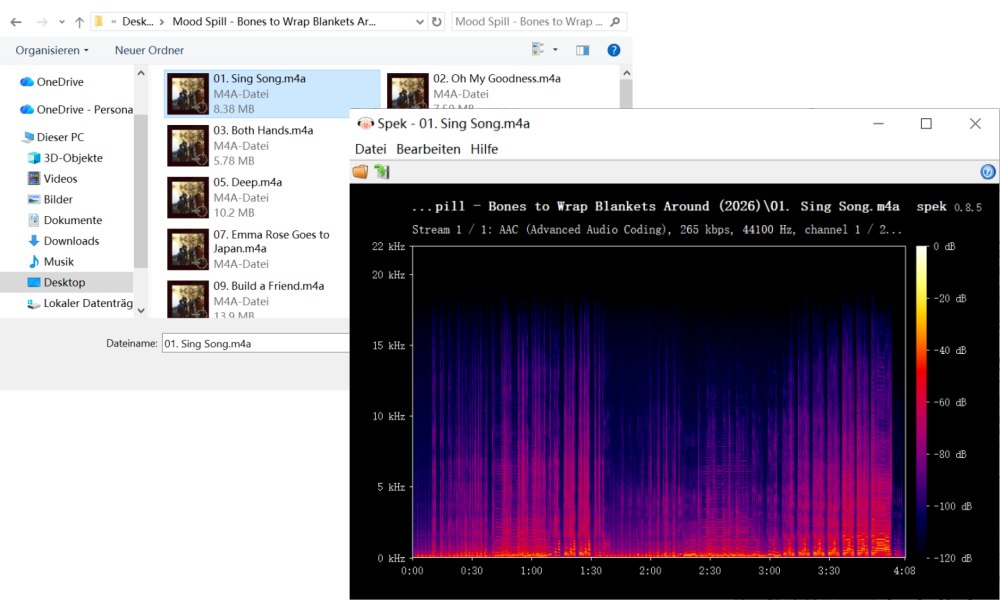1000x600 pixels.
Task: Click Mood Spill breadcrumb in address bar
Action: (274, 22)
